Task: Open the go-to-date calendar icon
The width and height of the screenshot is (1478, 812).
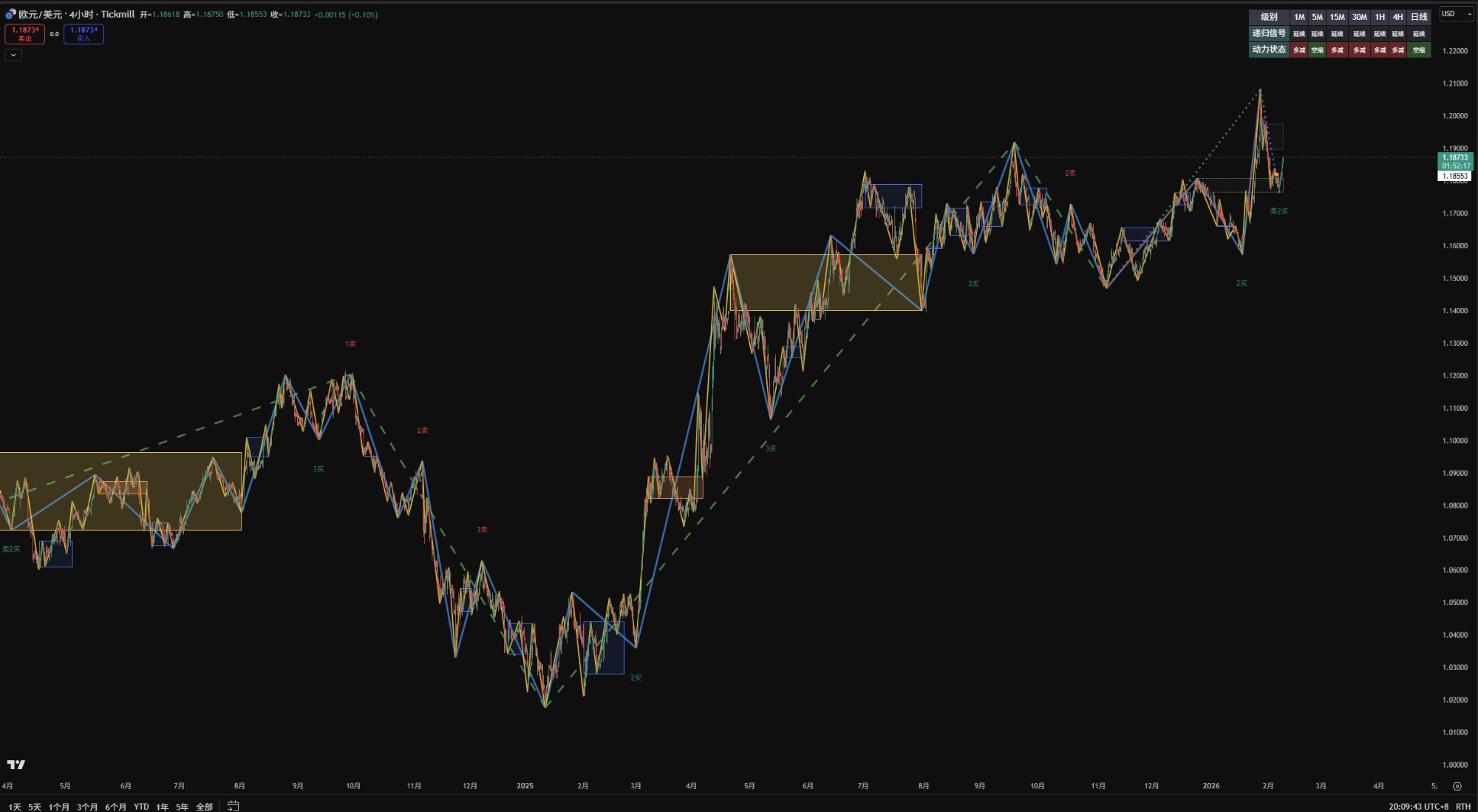Action: [x=233, y=806]
